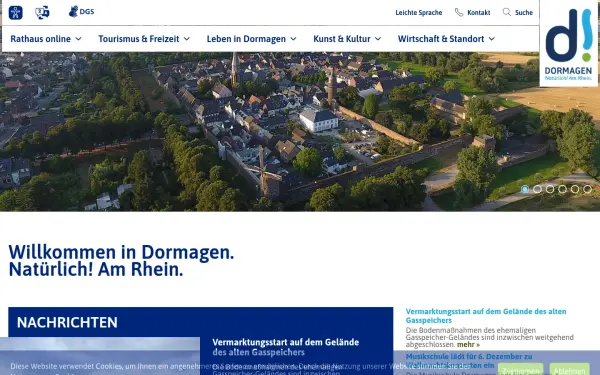Select the fifth slideshow dot
The image size is (600, 375).
(575, 189)
